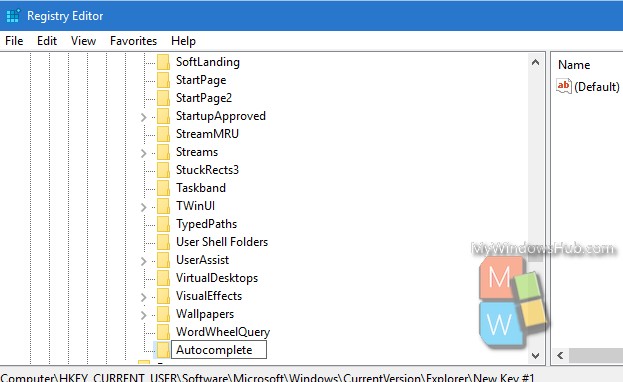Click the tree scroll down arrow

coord(535,355)
